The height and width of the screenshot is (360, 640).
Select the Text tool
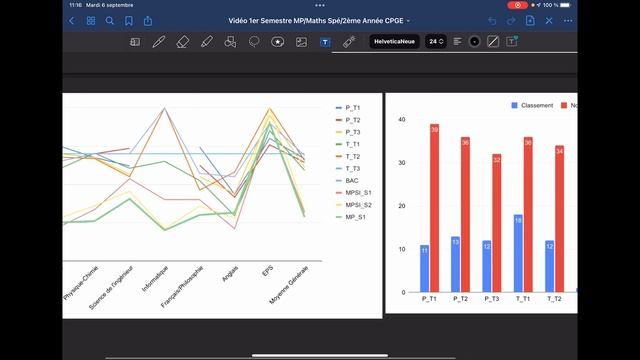pos(325,42)
